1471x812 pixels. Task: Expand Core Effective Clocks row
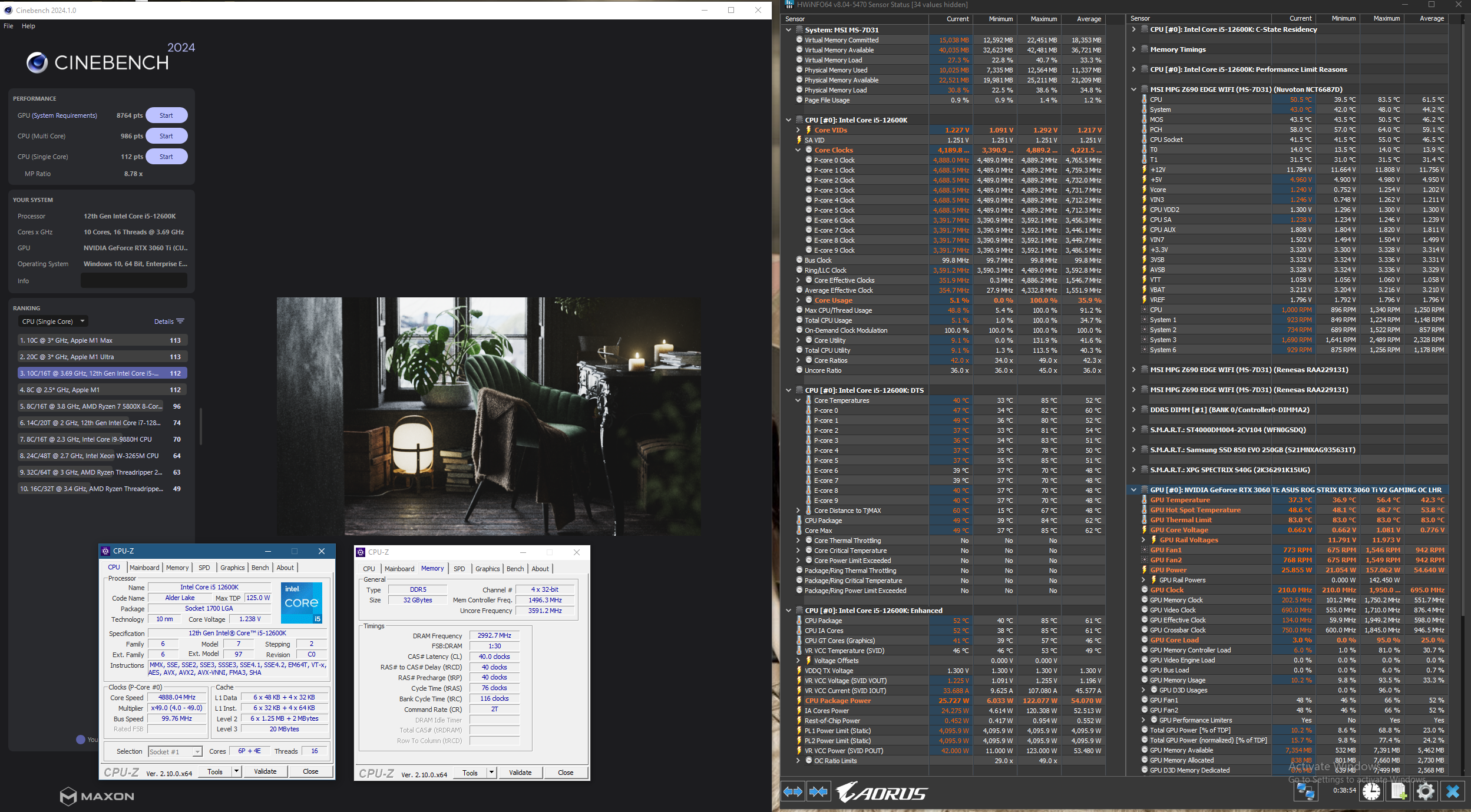point(798,280)
